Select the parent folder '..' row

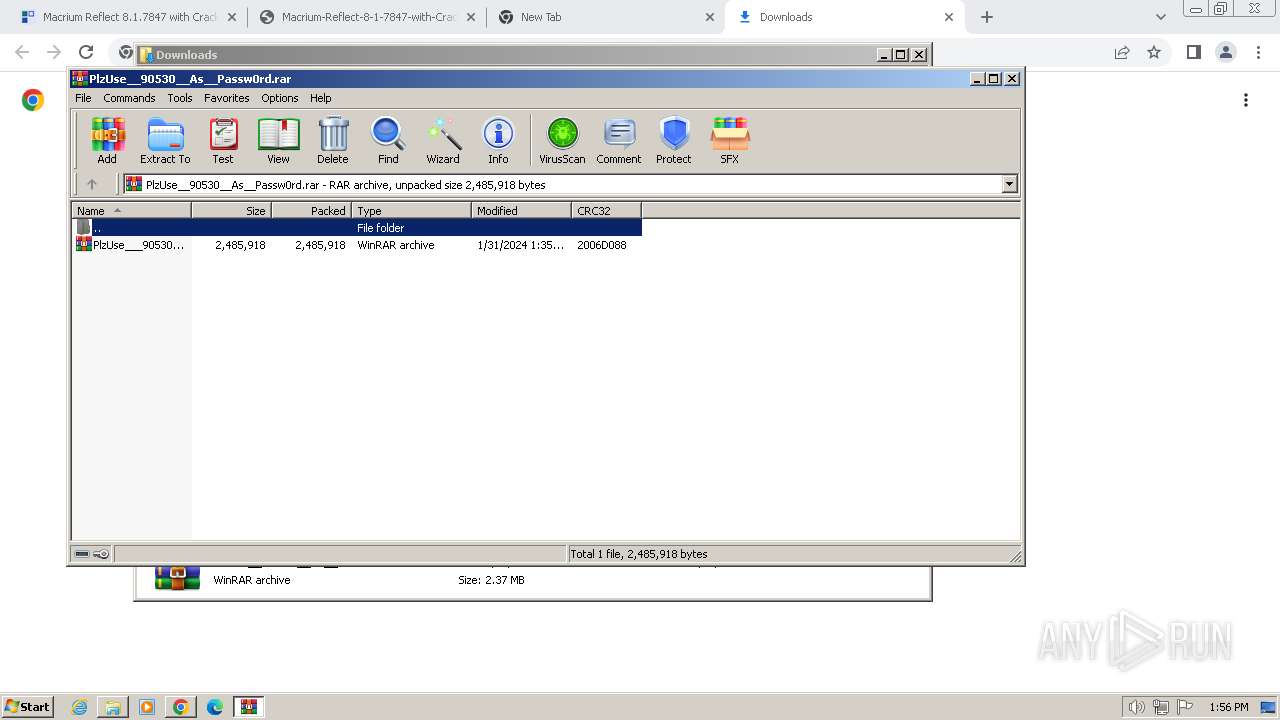coord(357,228)
